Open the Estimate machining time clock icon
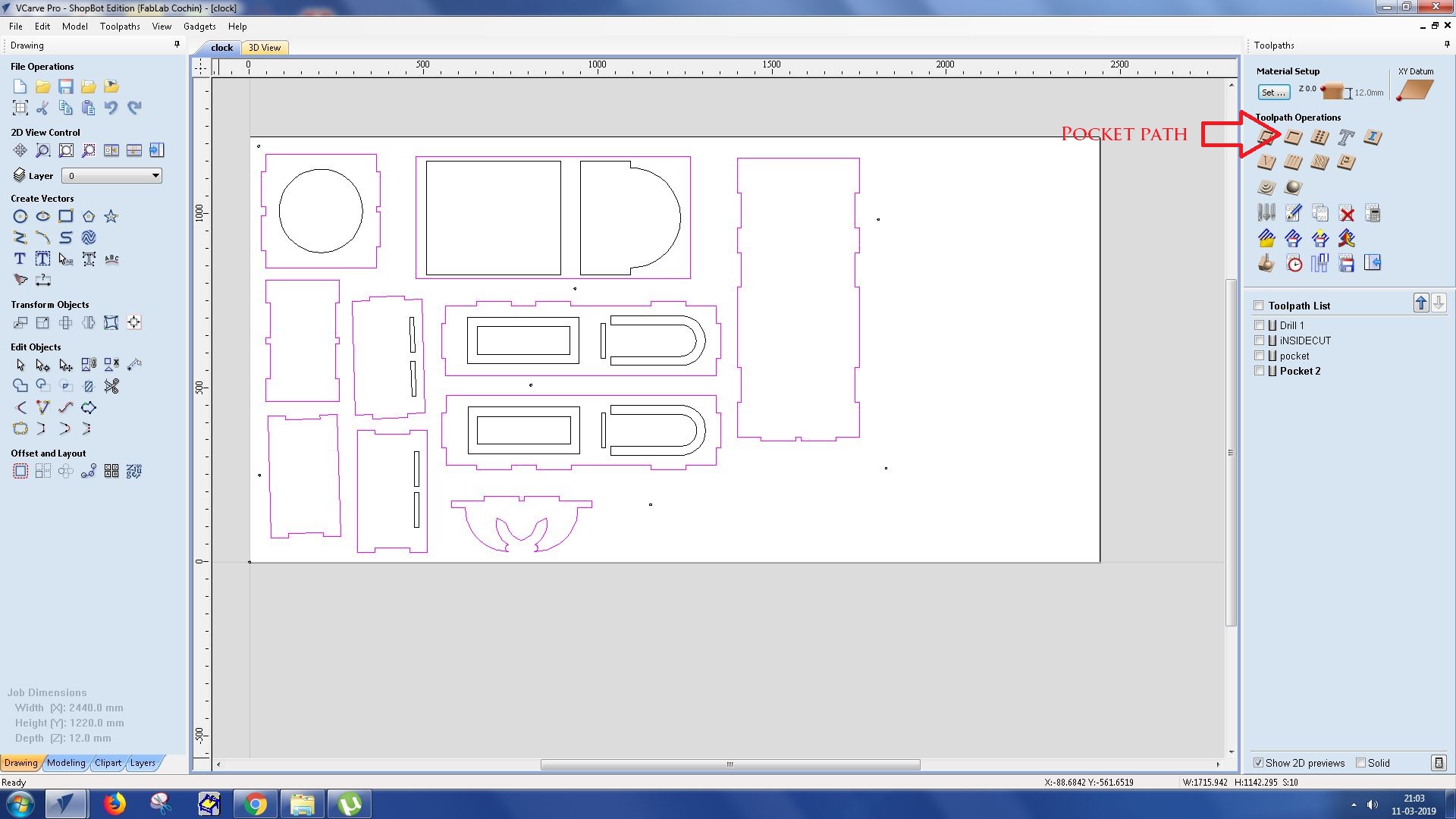Image resolution: width=1456 pixels, height=819 pixels. tap(1294, 264)
